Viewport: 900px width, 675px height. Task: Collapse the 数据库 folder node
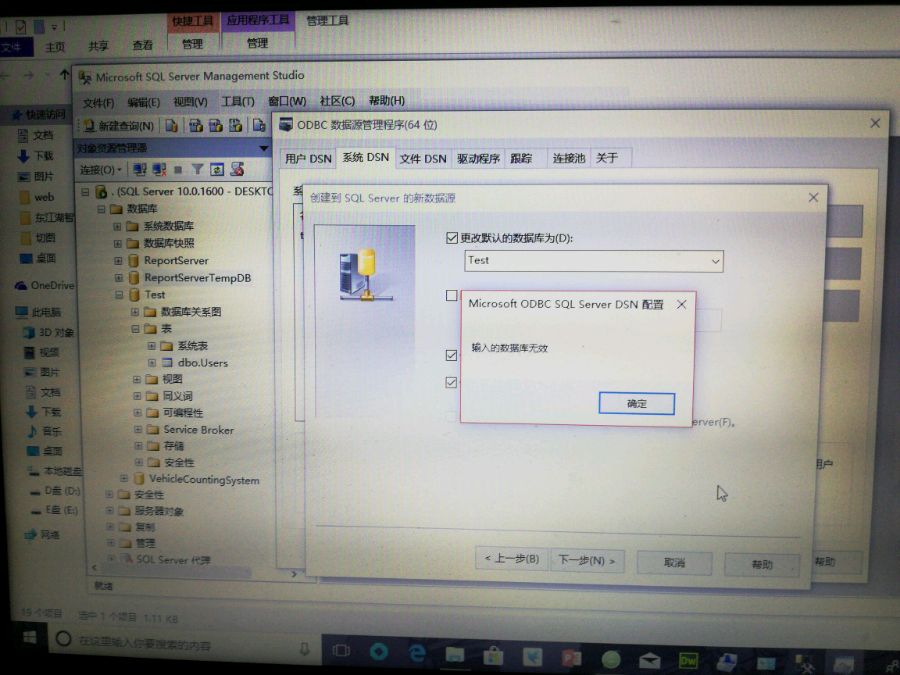tap(101, 209)
